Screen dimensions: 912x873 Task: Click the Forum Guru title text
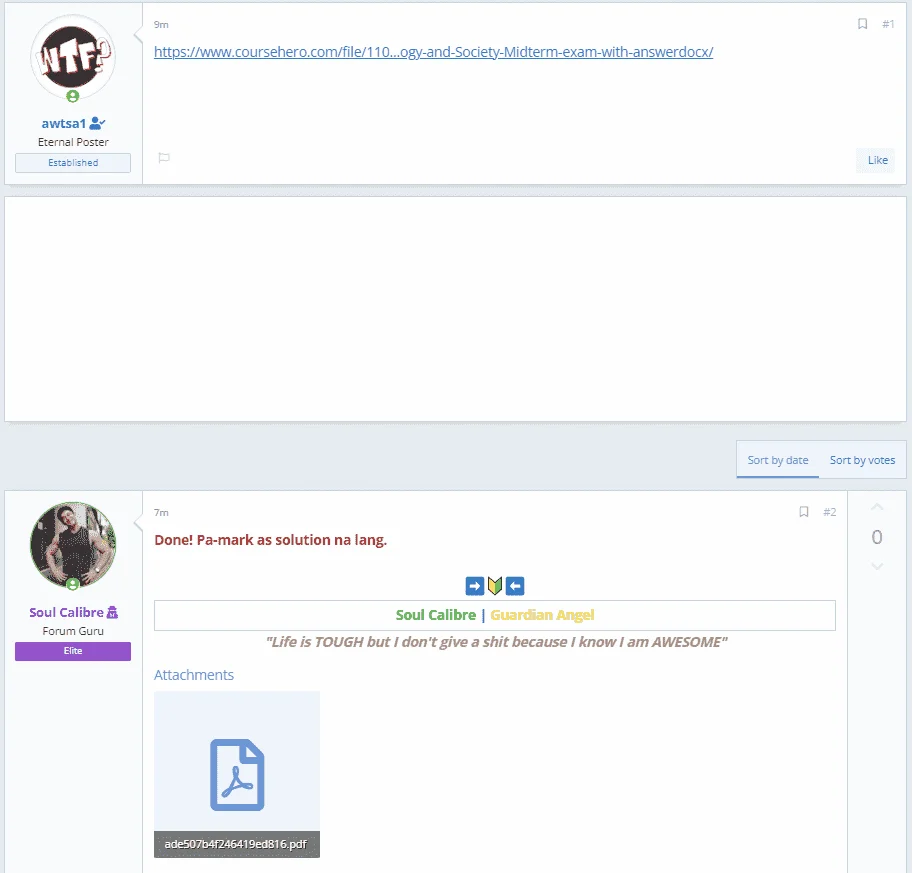pos(73,631)
